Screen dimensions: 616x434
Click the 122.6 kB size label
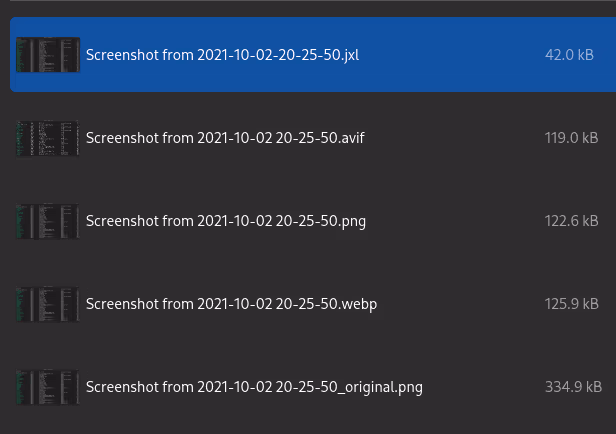click(571, 221)
